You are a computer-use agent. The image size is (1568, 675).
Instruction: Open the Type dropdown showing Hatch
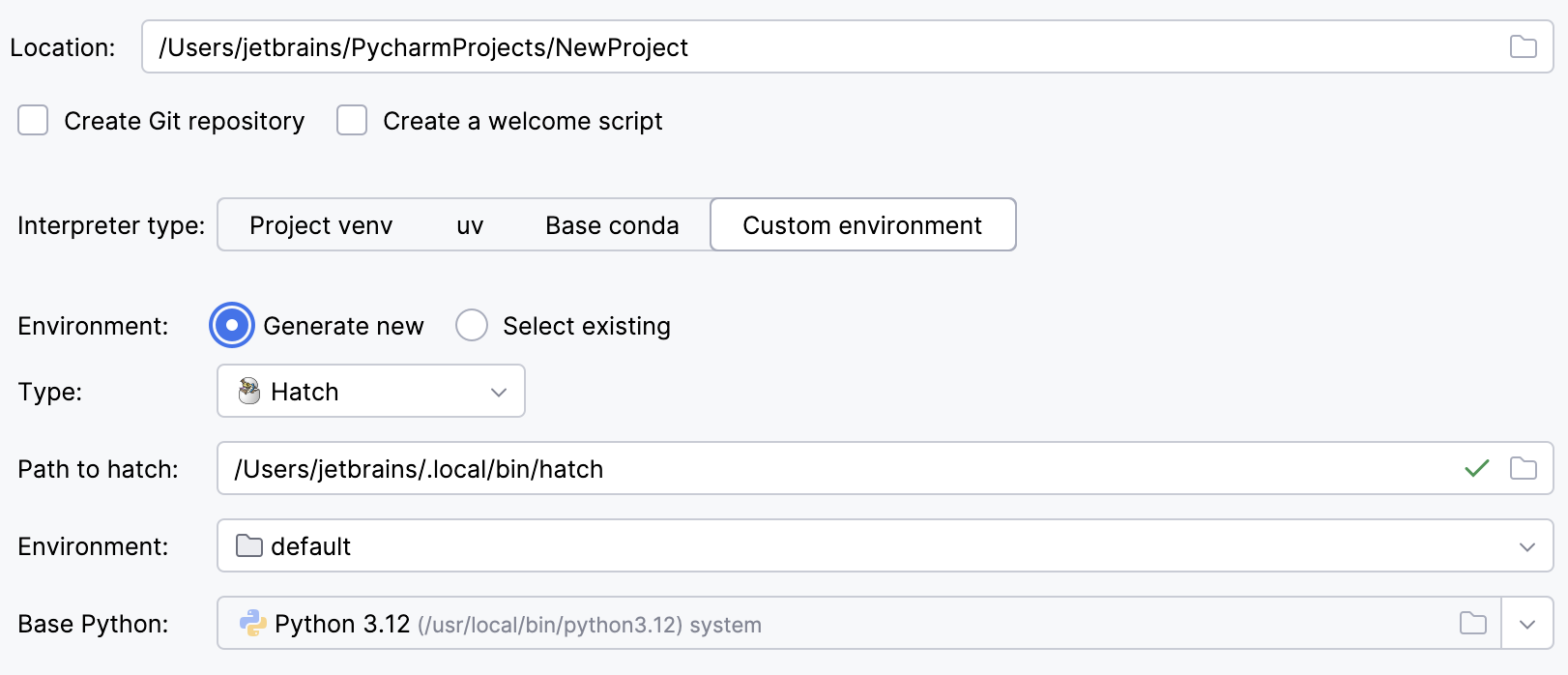(498, 391)
